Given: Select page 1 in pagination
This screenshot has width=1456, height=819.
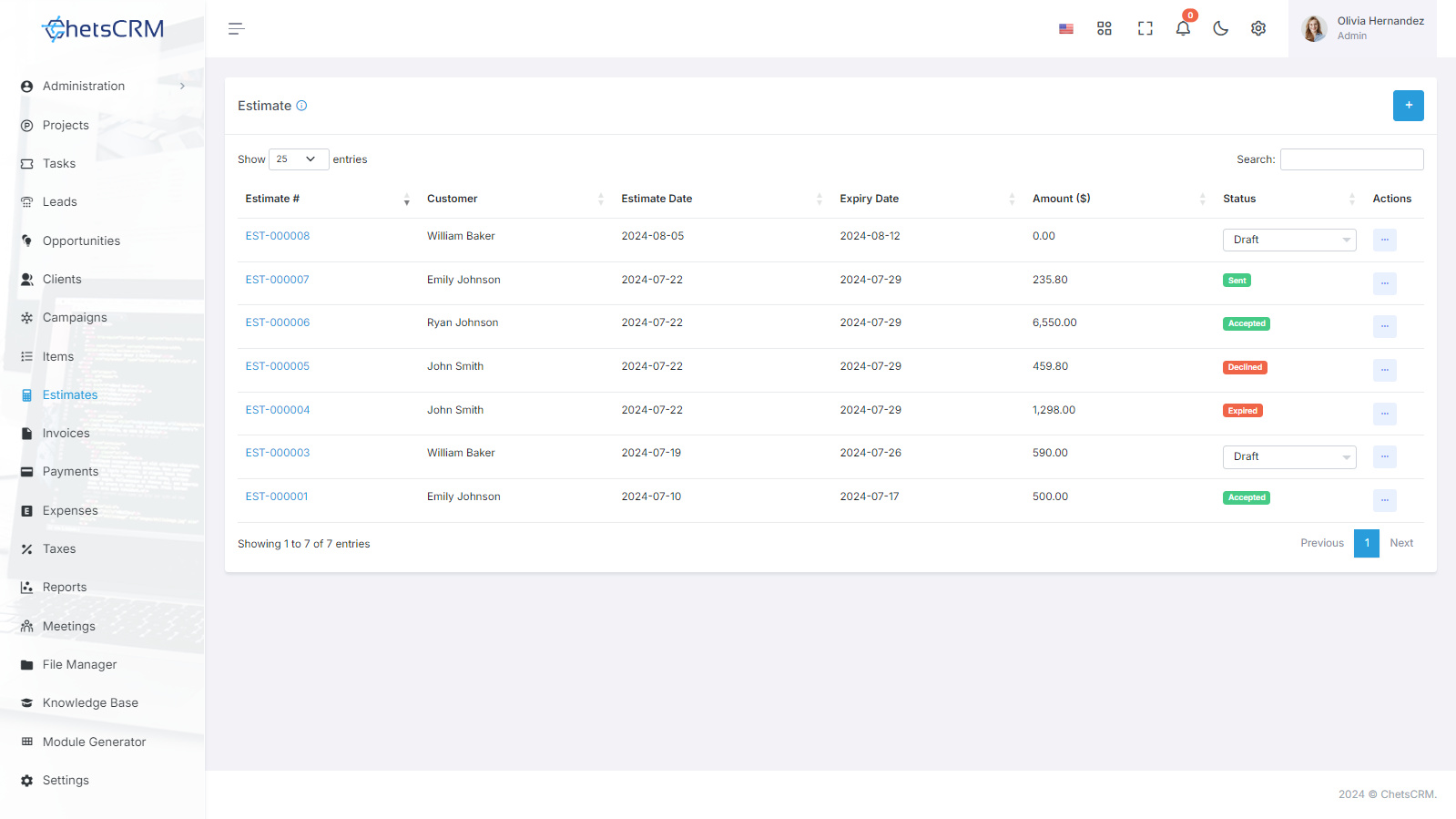Looking at the screenshot, I should (1367, 543).
